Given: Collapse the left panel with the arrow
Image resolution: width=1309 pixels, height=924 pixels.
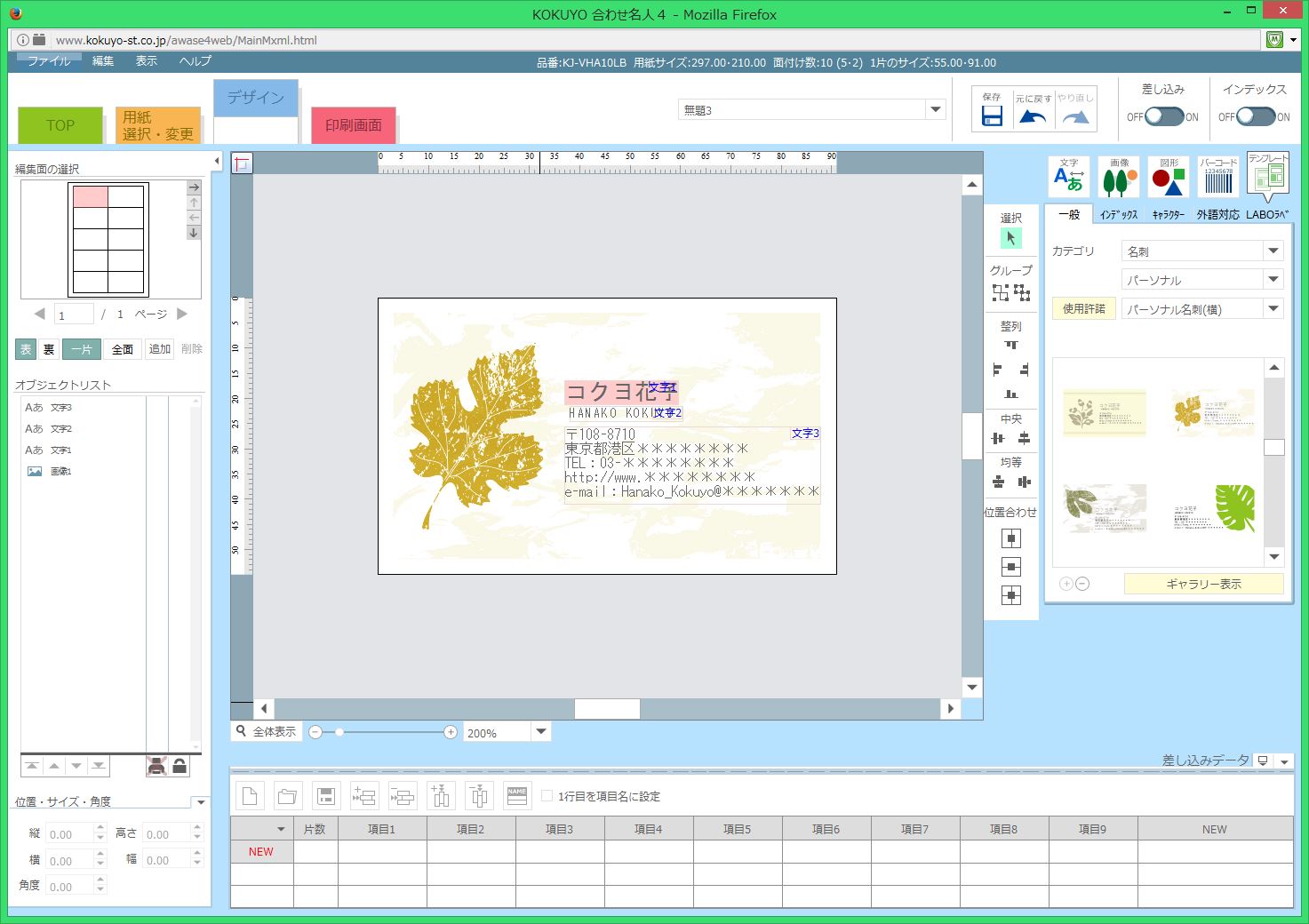Looking at the screenshot, I should tap(217, 161).
